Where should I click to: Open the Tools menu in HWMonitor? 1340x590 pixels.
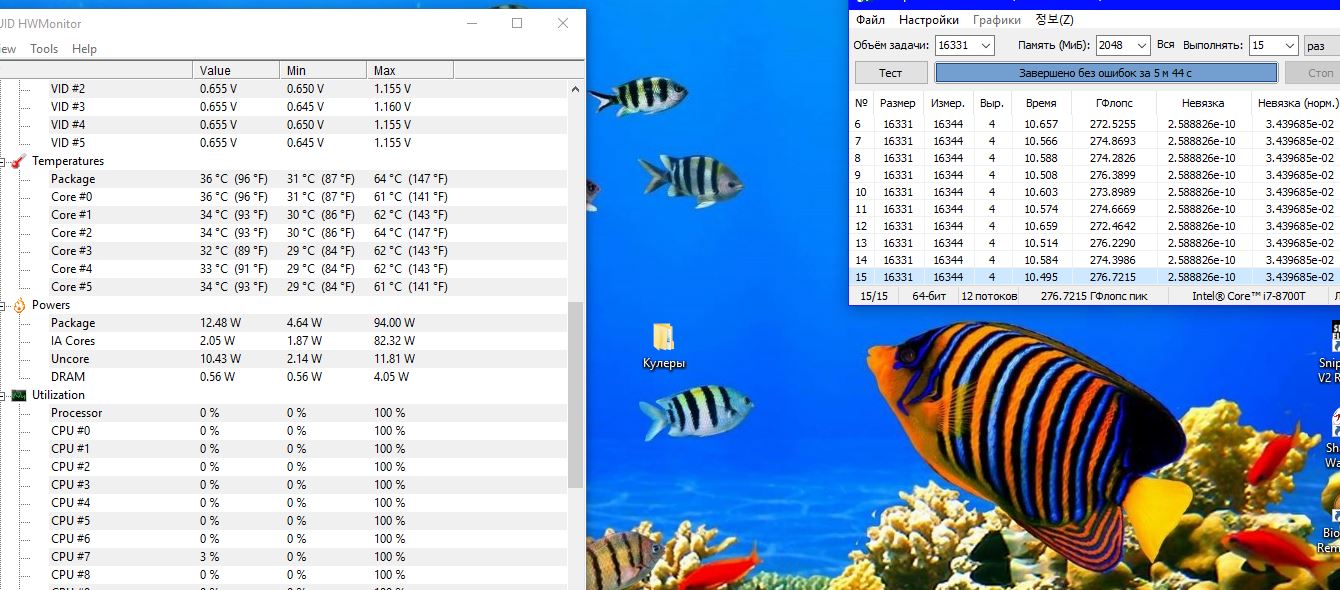point(44,49)
